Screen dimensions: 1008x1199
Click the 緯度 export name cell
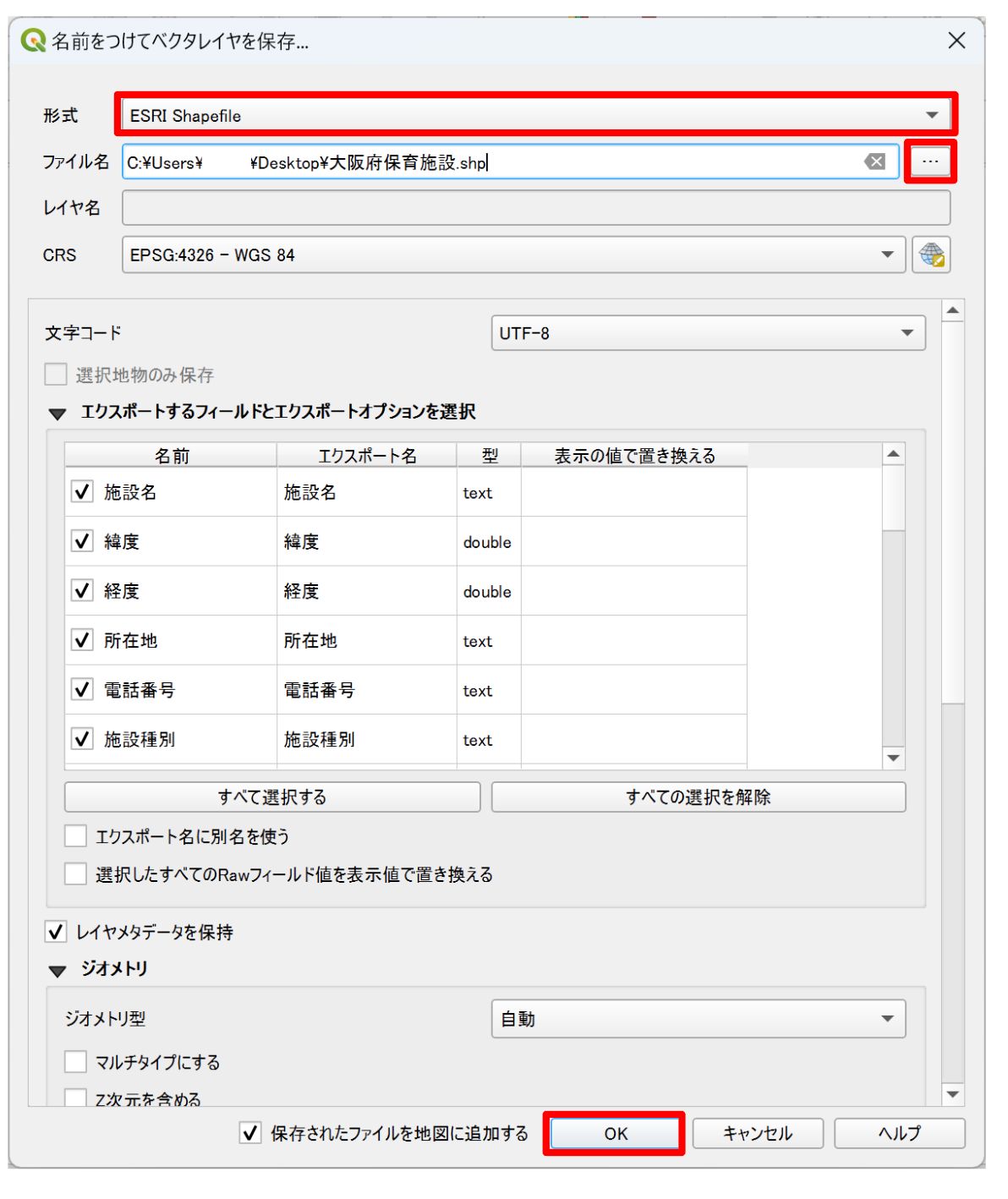click(367, 541)
